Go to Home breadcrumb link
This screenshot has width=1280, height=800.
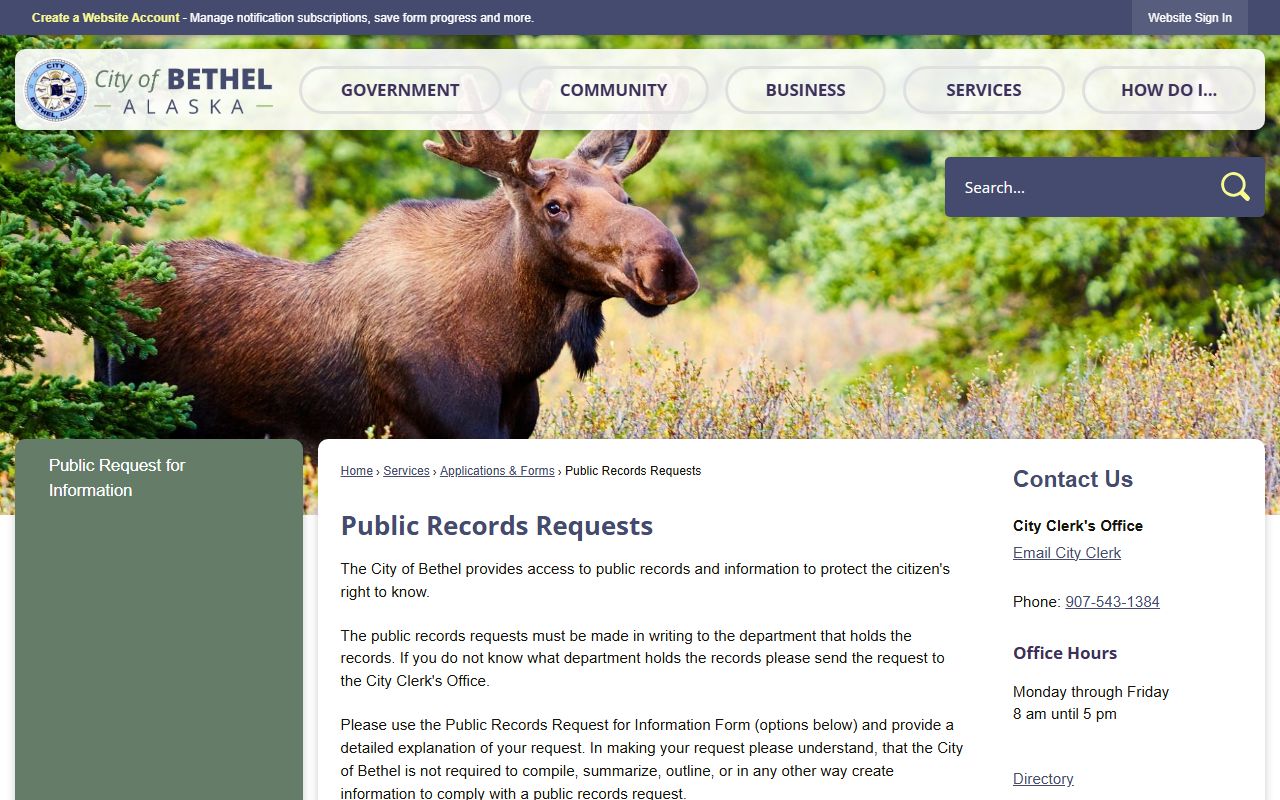356,471
